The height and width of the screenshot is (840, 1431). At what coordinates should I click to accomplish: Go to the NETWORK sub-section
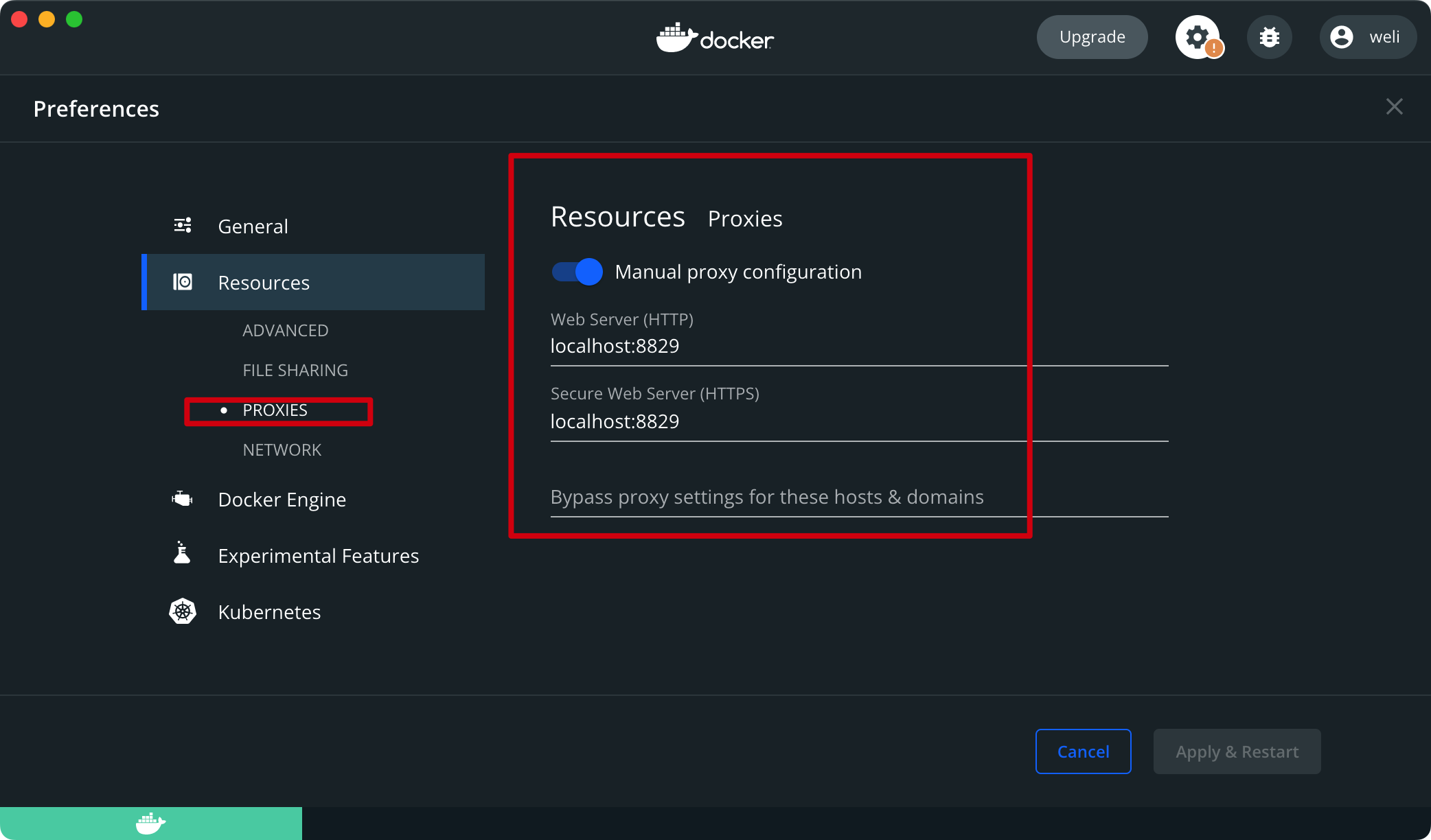pyautogui.click(x=282, y=450)
